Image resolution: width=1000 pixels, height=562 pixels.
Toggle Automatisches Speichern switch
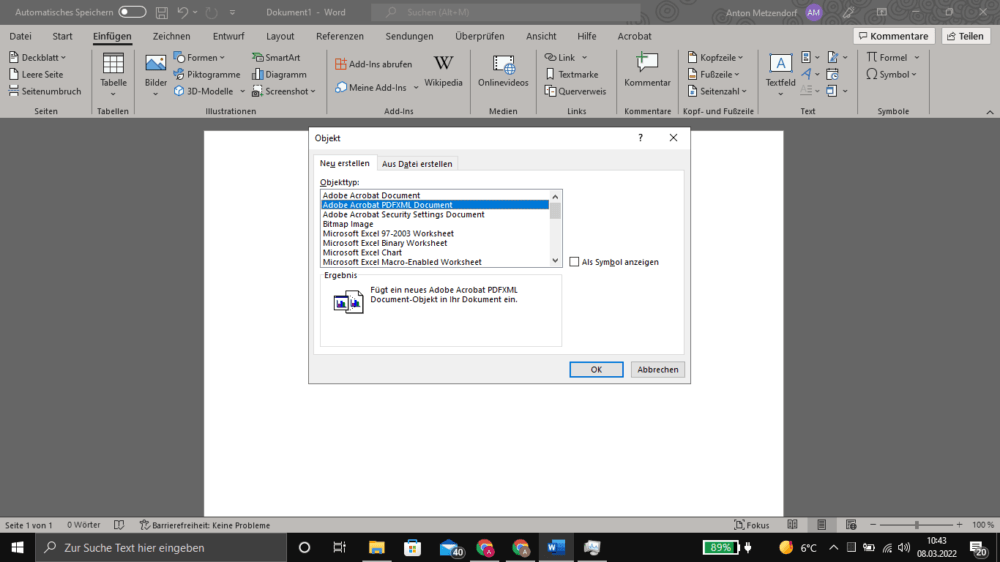coord(132,12)
